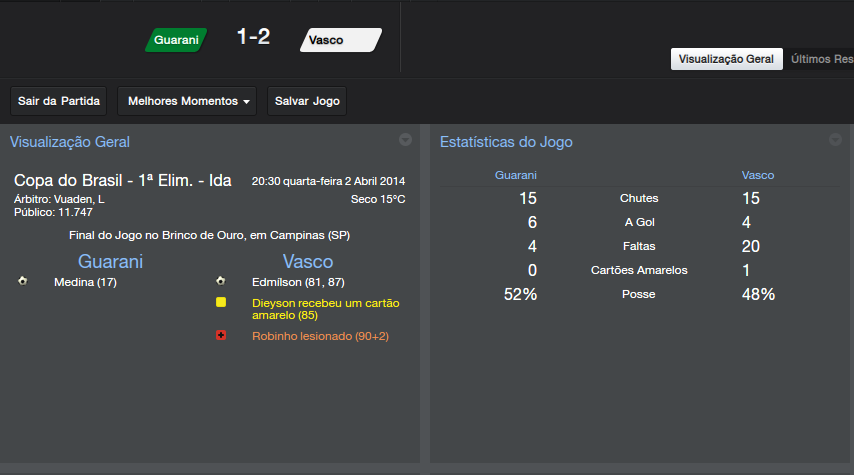The width and height of the screenshot is (854, 475).
Task: Click scorer name Medina (17)
Action: pyautogui.click(x=85, y=283)
